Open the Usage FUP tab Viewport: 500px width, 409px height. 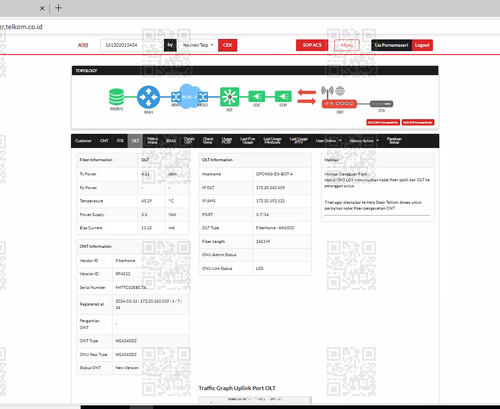pyautogui.click(x=227, y=141)
